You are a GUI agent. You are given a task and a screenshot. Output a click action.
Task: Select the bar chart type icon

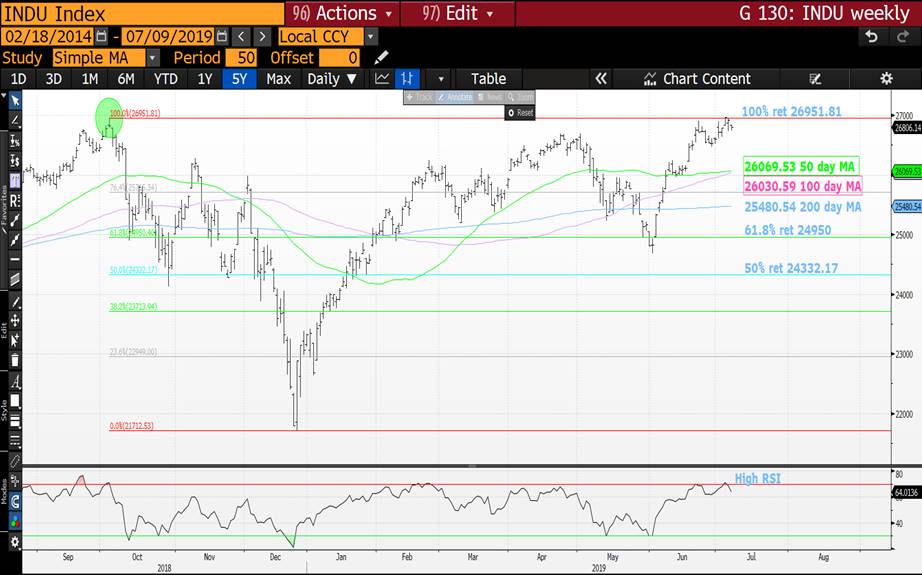[x=408, y=79]
